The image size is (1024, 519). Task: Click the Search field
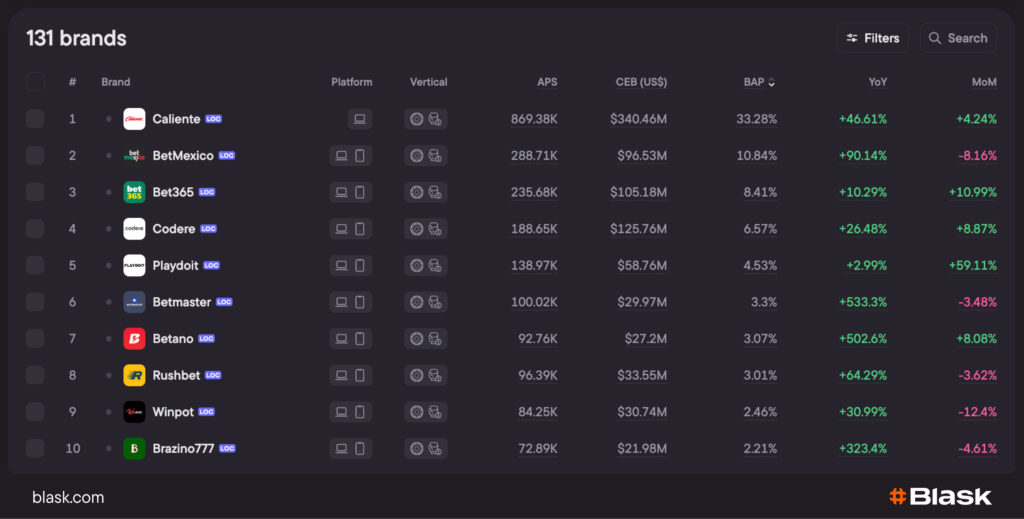pos(958,38)
